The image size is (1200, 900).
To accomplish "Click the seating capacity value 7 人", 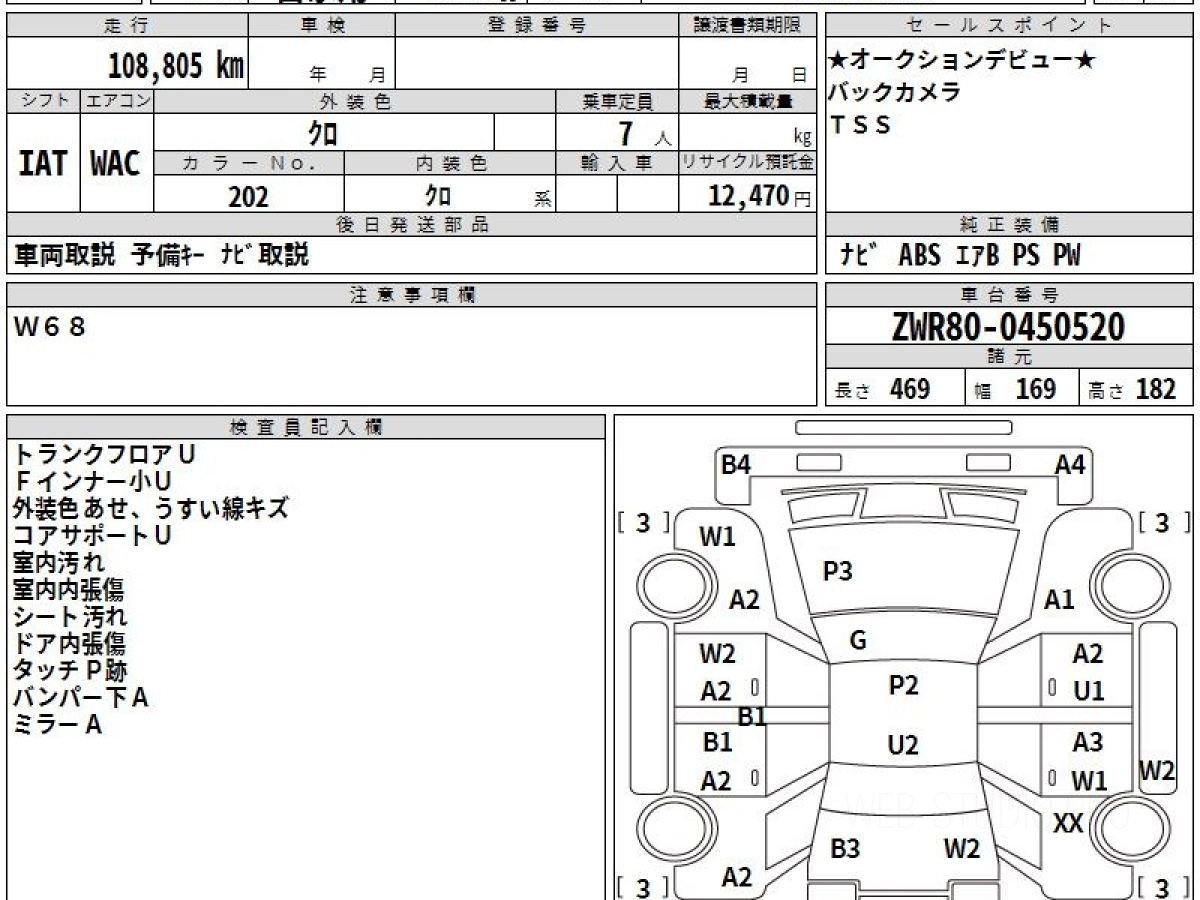I will click(643, 133).
